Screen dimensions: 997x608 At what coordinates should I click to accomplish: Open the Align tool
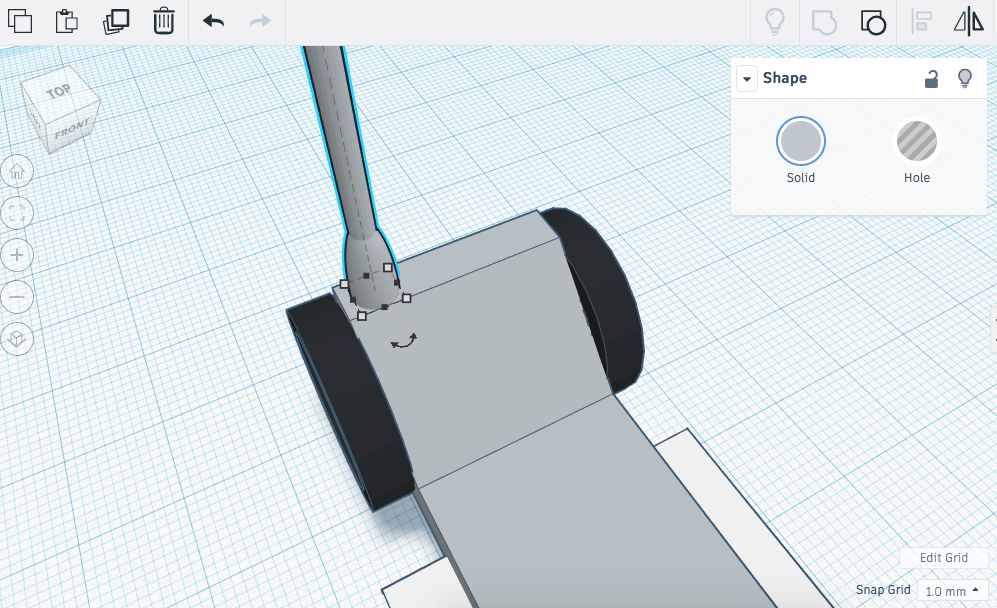click(x=921, y=22)
